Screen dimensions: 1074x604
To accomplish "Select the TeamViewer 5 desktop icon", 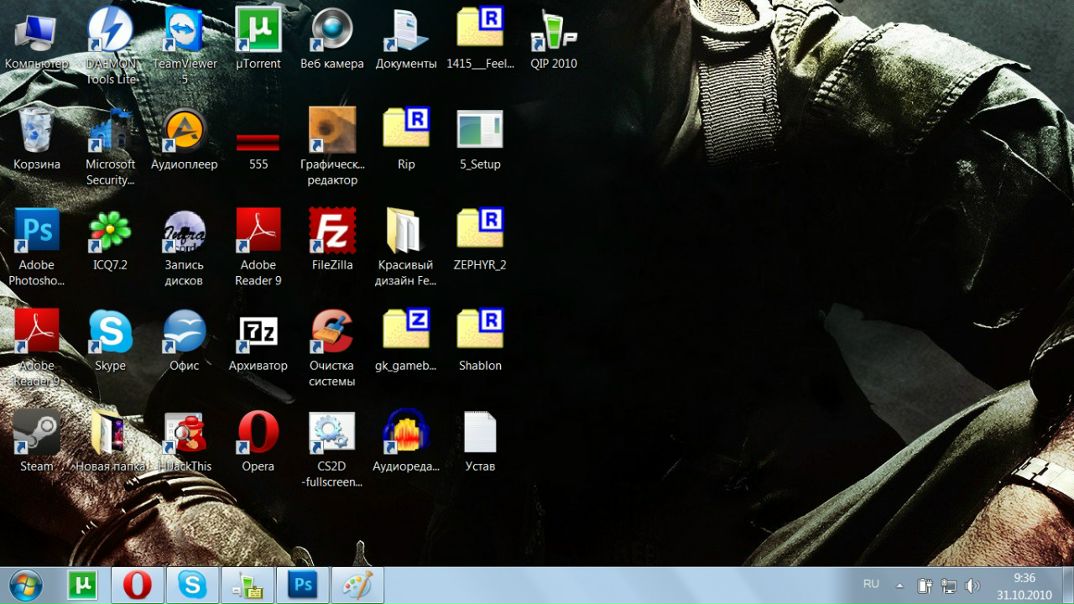I will coord(184,31).
